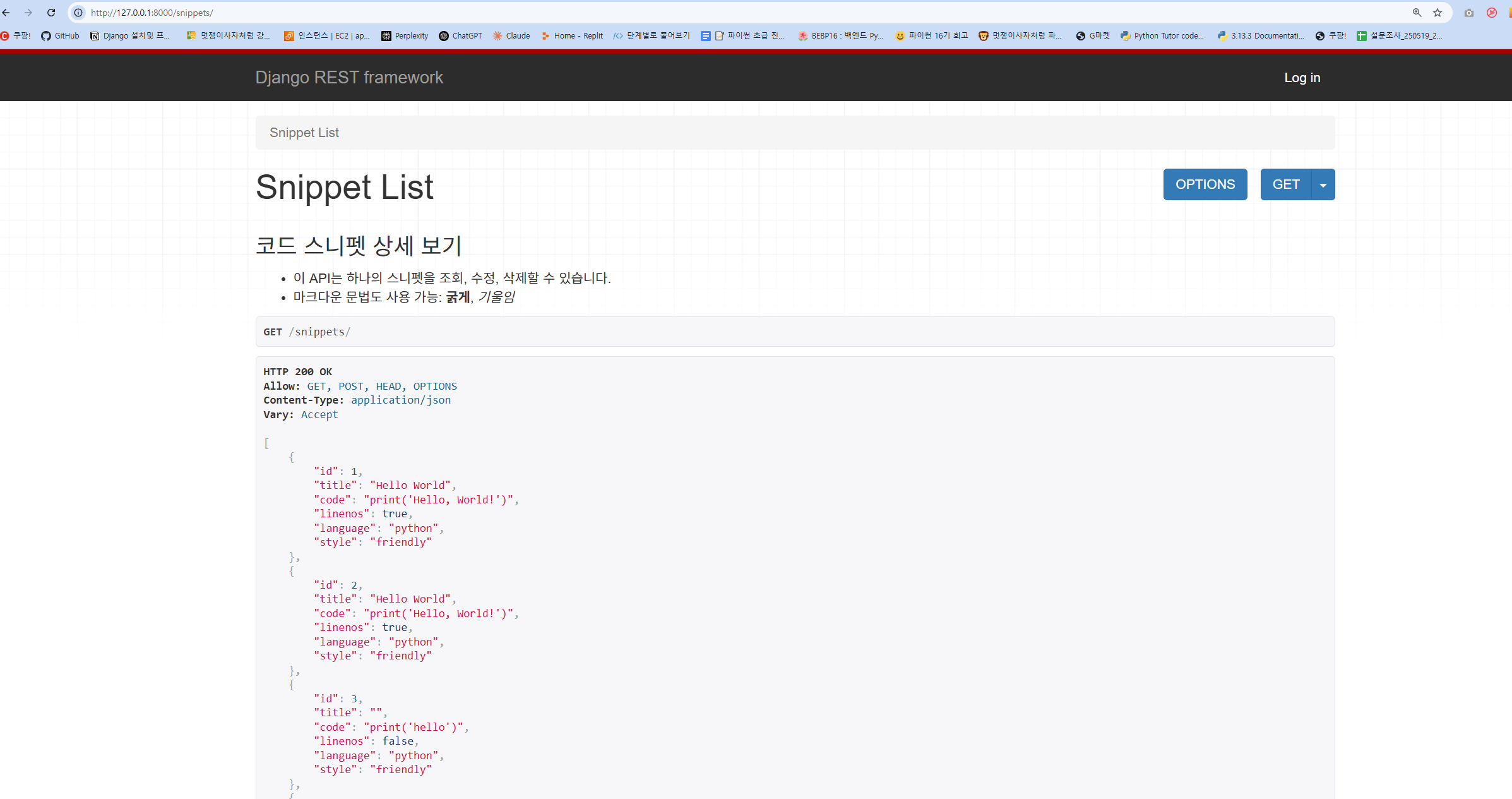Click the bullet about 마크다운 문법

point(404,297)
